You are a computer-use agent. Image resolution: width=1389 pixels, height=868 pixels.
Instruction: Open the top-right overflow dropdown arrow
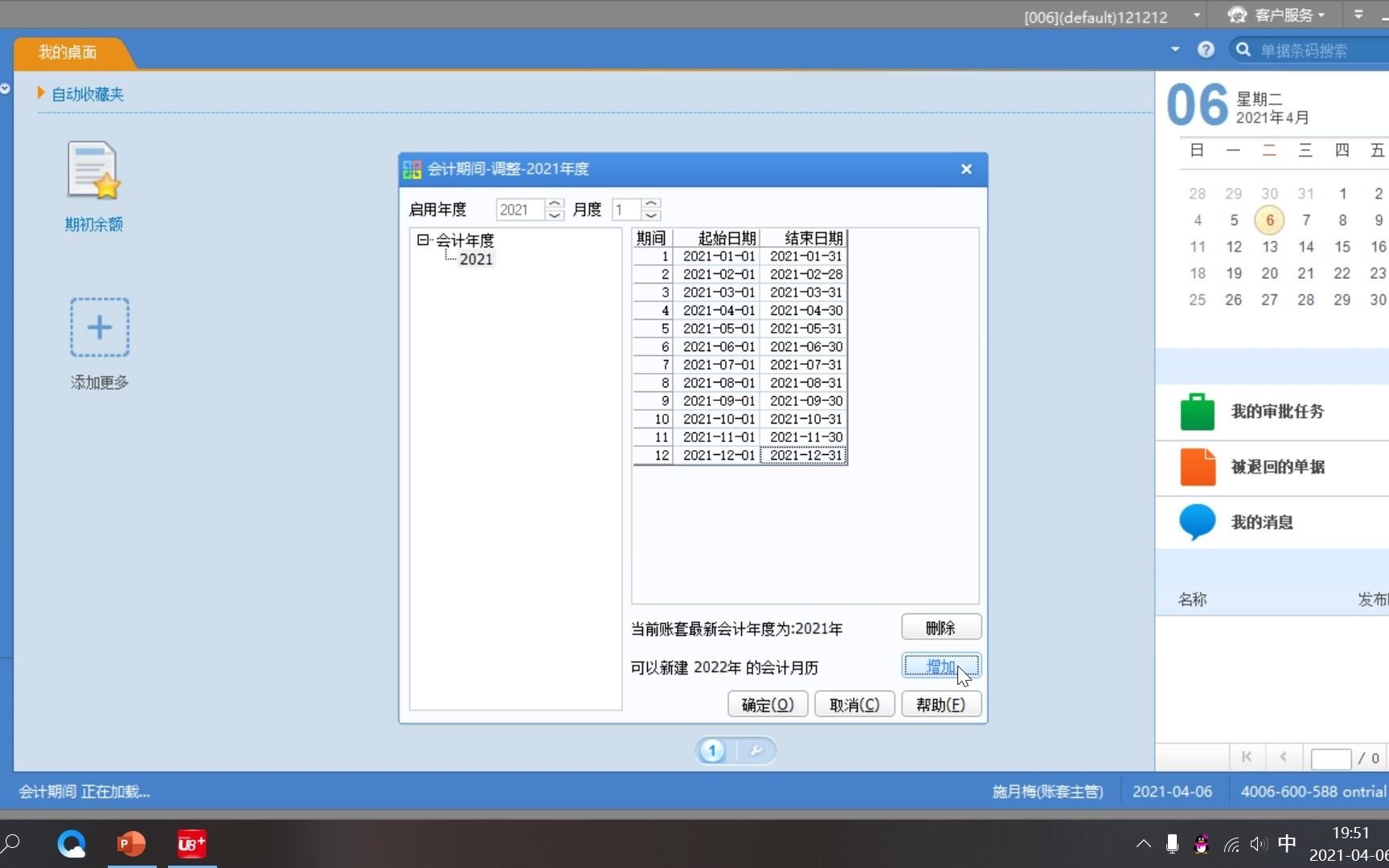[x=1358, y=14]
